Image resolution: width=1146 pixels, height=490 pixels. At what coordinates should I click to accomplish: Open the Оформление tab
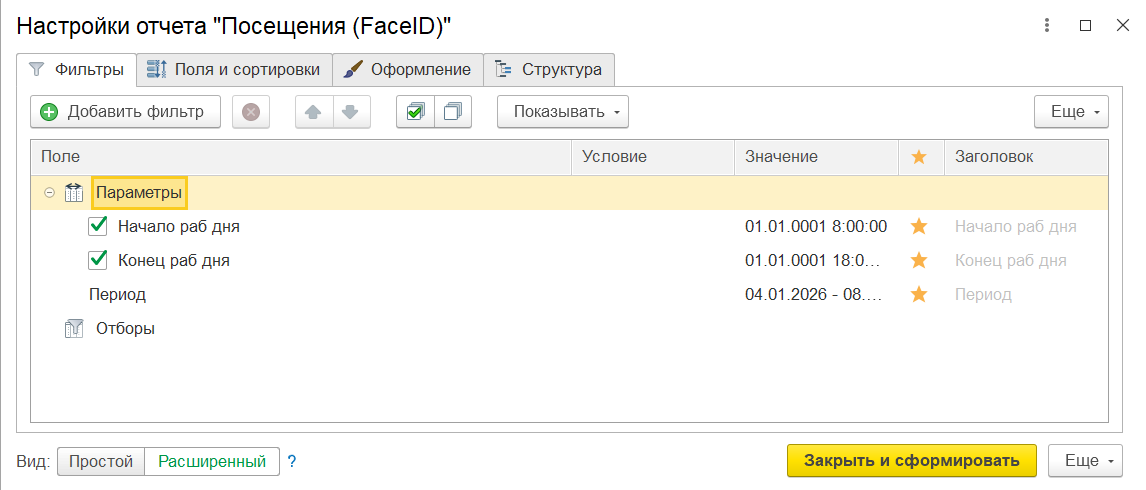[x=408, y=70]
